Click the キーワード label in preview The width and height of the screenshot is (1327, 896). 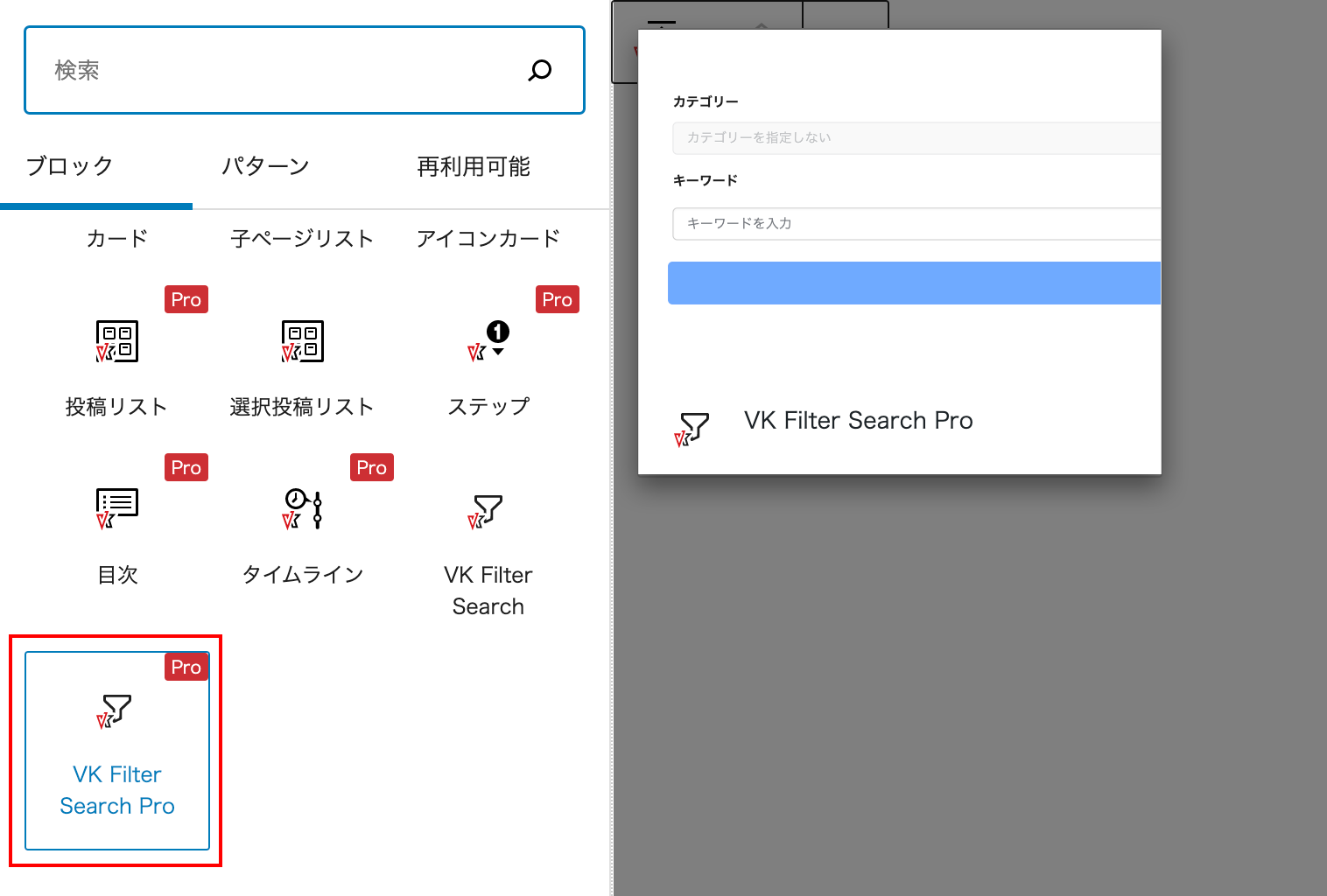[706, 180]
